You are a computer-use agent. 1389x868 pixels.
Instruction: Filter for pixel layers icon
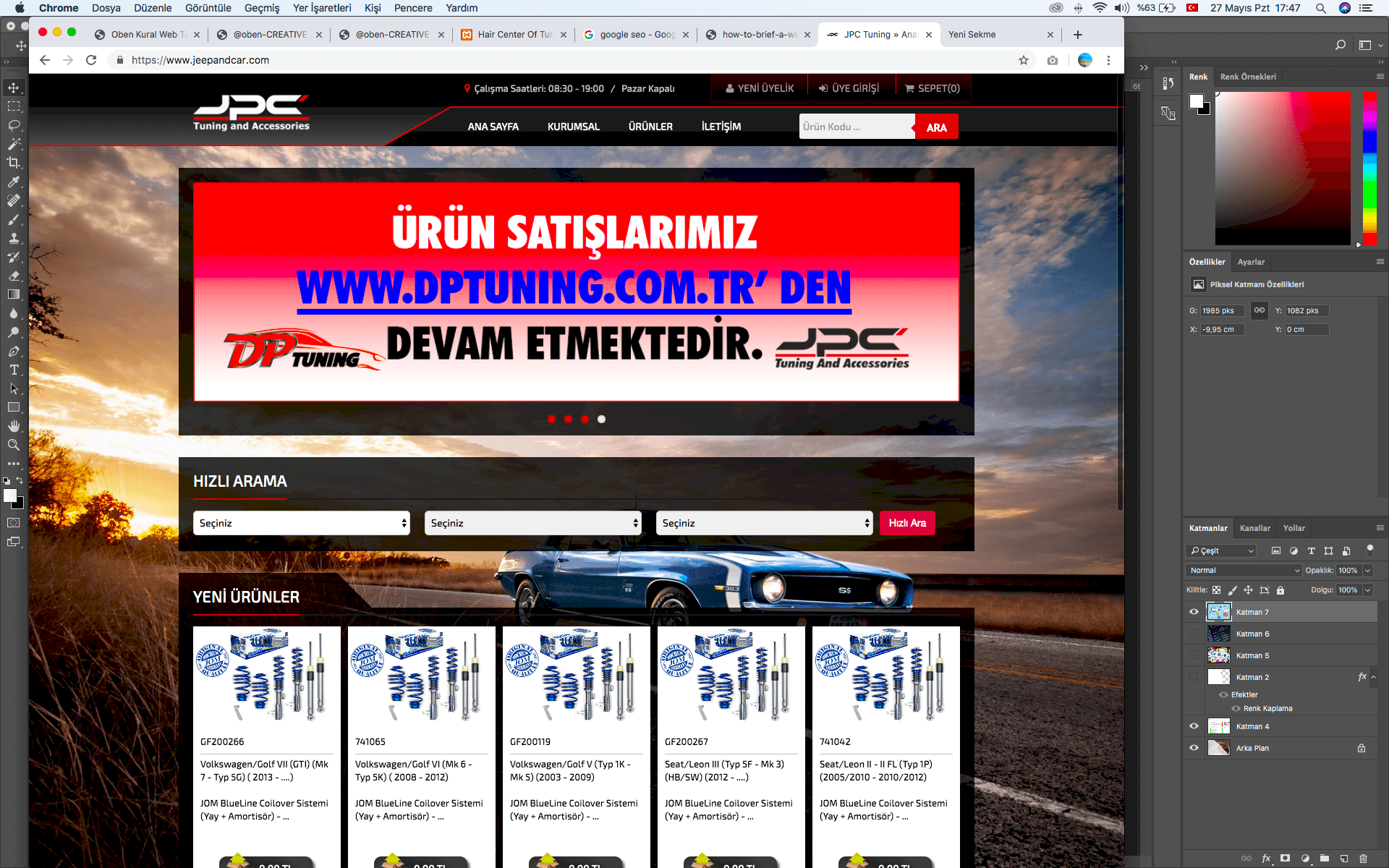(1275, 550)
